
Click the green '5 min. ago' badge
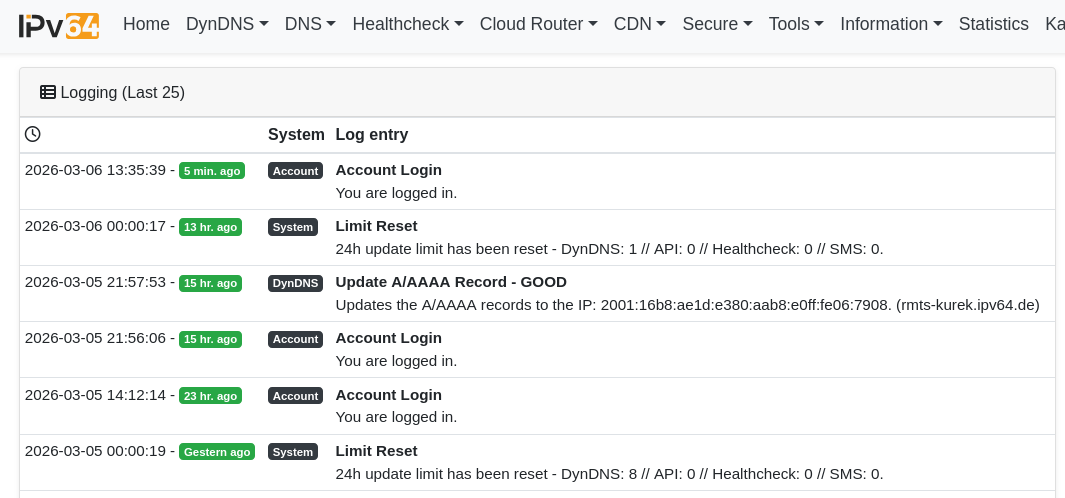212,171
